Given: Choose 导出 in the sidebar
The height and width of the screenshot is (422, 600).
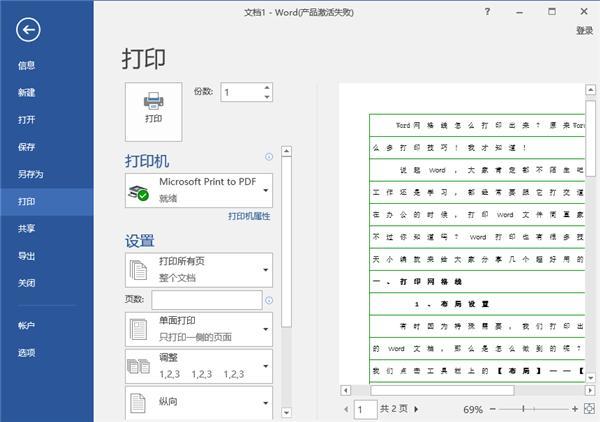Looking at the screenshot, I should [x=26, y=256].
